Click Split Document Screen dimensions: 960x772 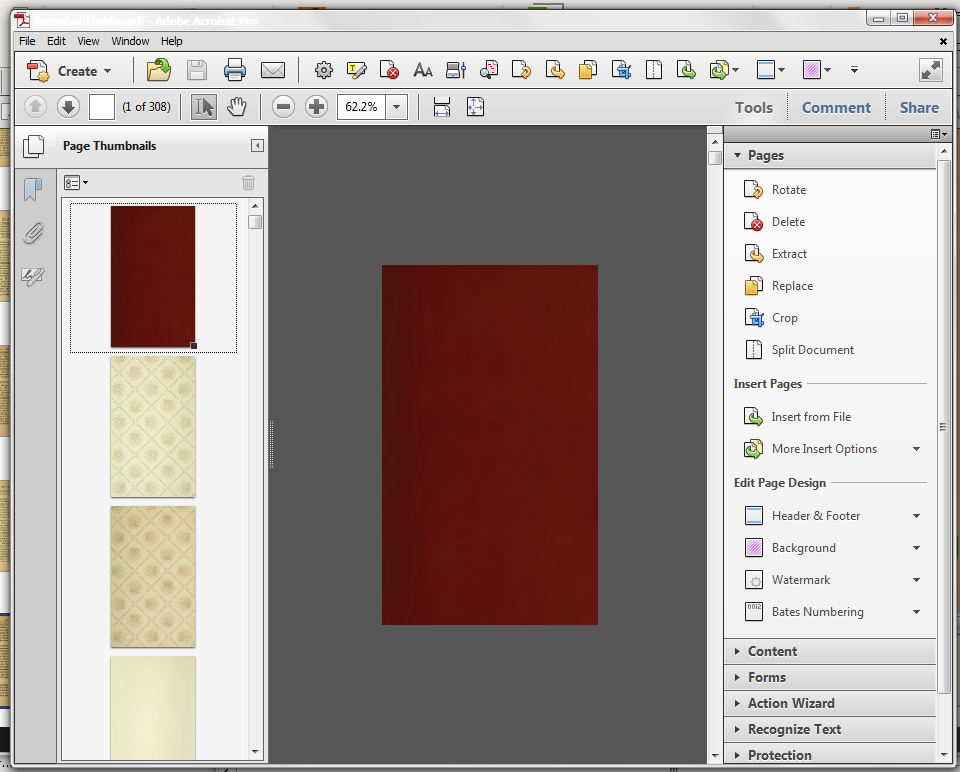(x=812, y=350)
